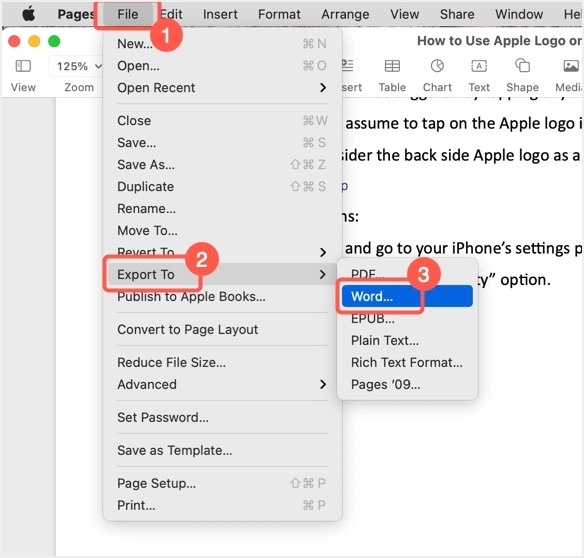Click the document title in title bar
Viewport: 584px width, 558px height.
pyautogui.click(x=499, y=41)
